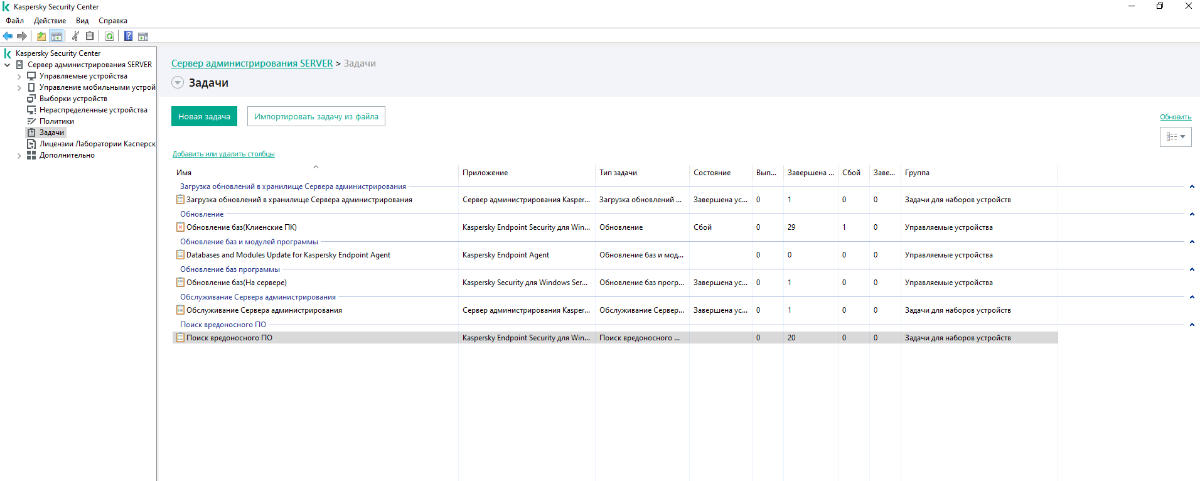Expand the Дополнительно tree node

[x=19, y=155]
